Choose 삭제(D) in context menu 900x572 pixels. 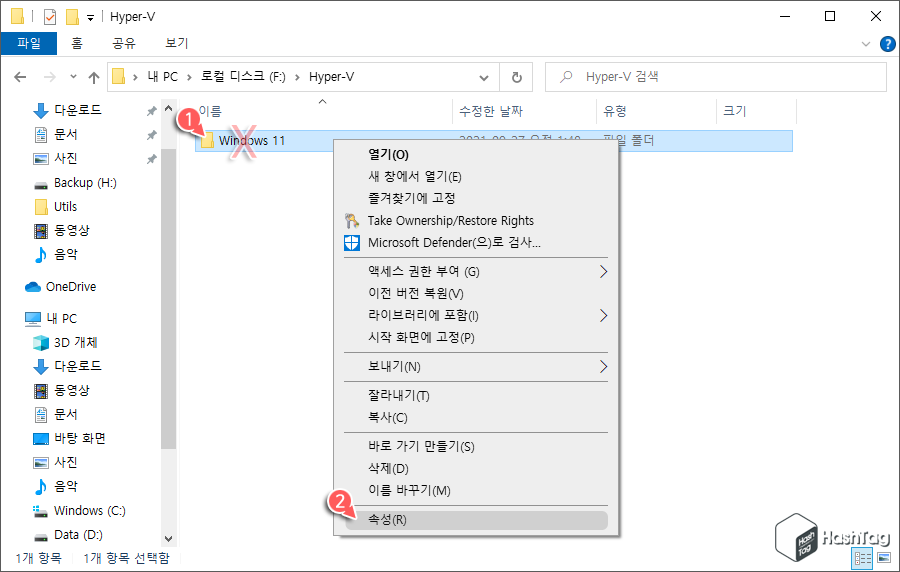pos(388,468)
